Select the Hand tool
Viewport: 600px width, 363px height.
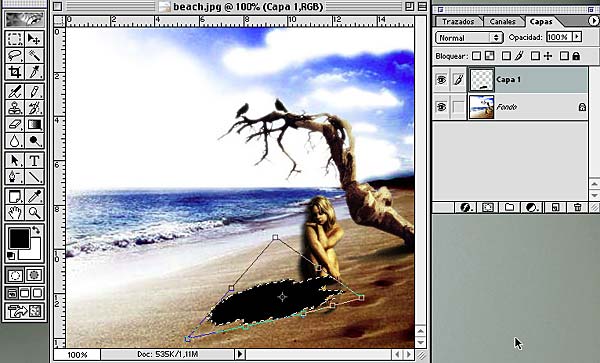15,213
